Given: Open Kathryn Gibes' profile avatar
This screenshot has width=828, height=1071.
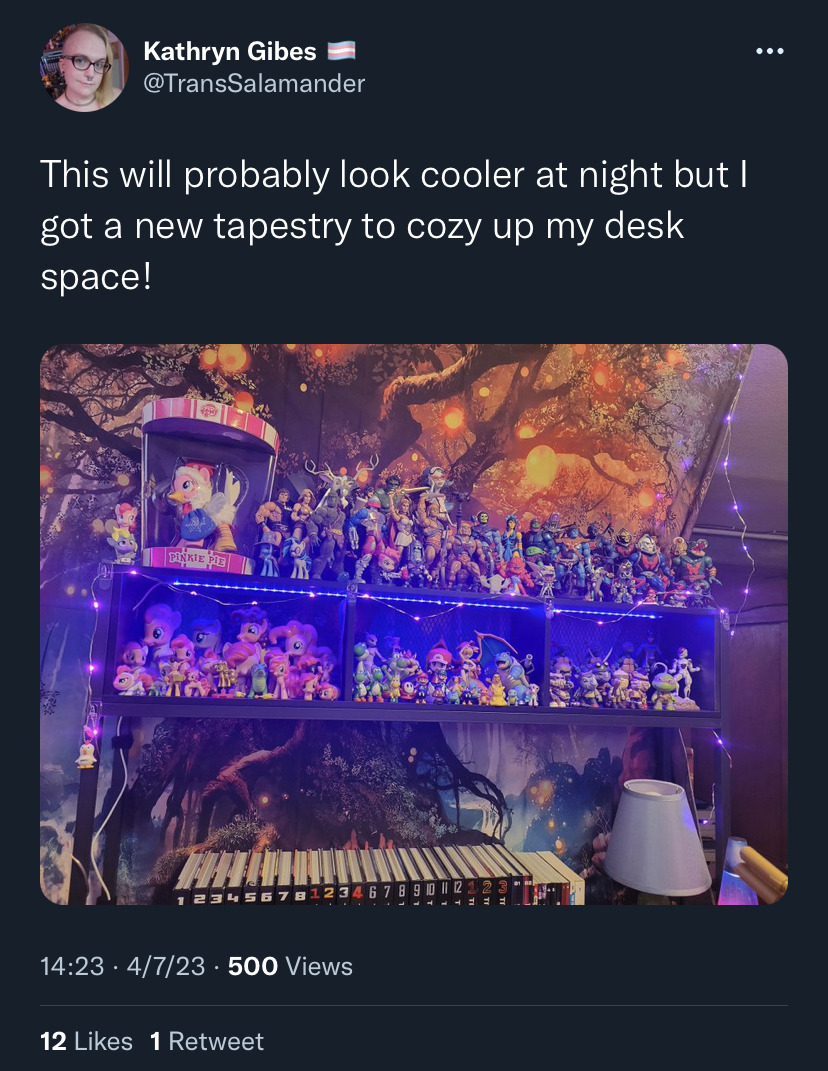Looking at the screenshot, I should coord(84,68).
